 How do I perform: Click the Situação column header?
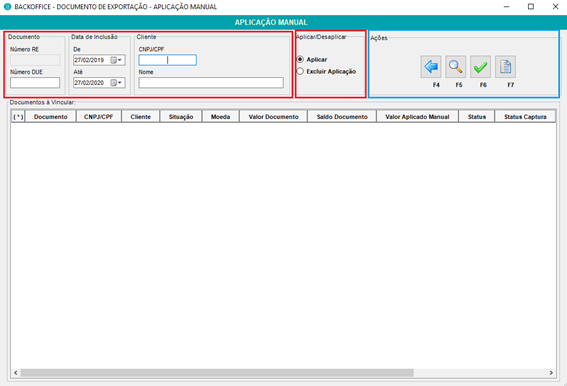click(x=181, y=117)
